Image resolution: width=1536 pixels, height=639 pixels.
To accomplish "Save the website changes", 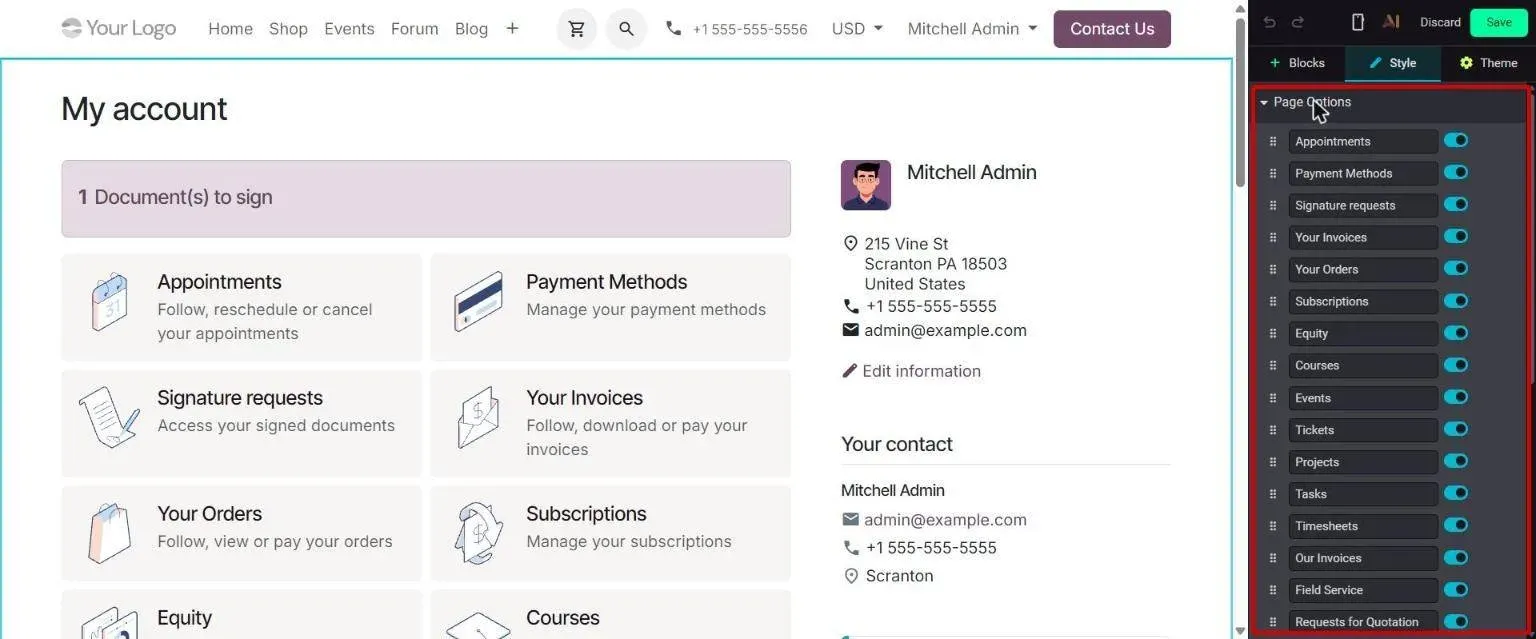I will click(x=1499, y=22).
